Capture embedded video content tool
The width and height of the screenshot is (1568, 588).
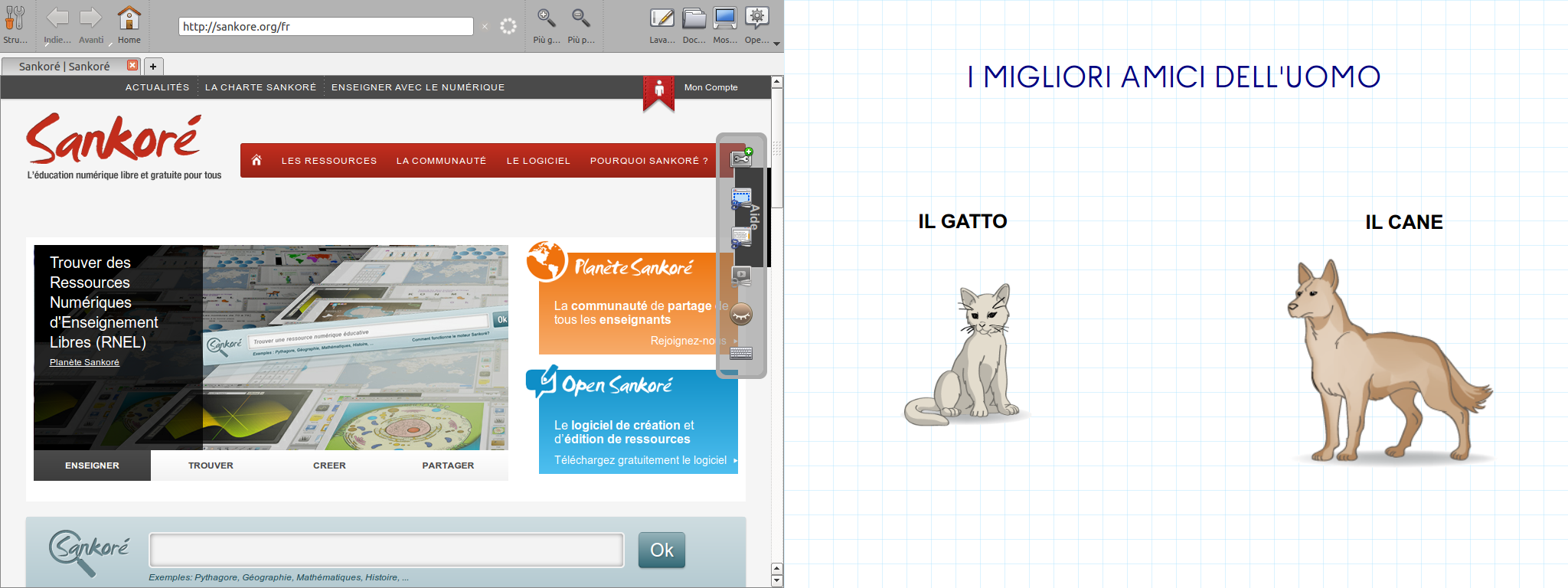(x=741, y=276)
